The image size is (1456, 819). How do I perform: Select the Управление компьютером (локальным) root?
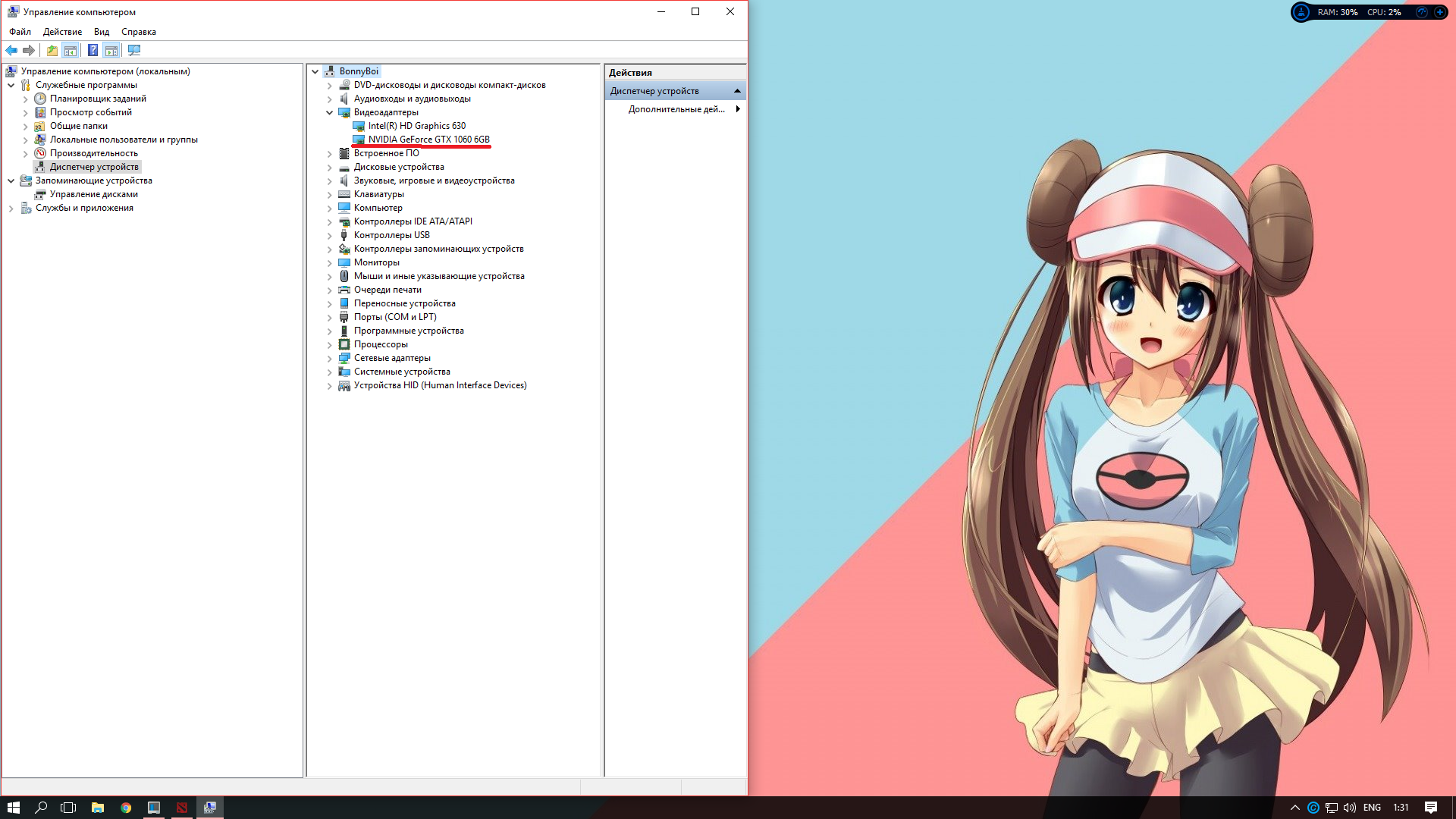(x=105, y=71)
